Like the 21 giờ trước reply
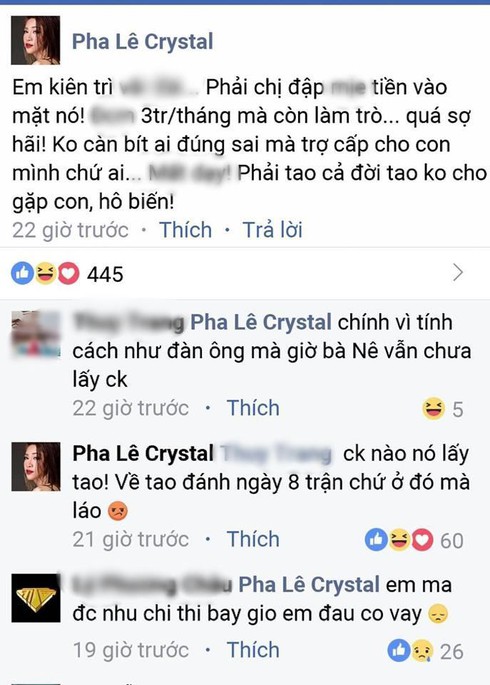The height and width of the screenshot is (685, 490). pyautogui.click(x=253, y=539)
